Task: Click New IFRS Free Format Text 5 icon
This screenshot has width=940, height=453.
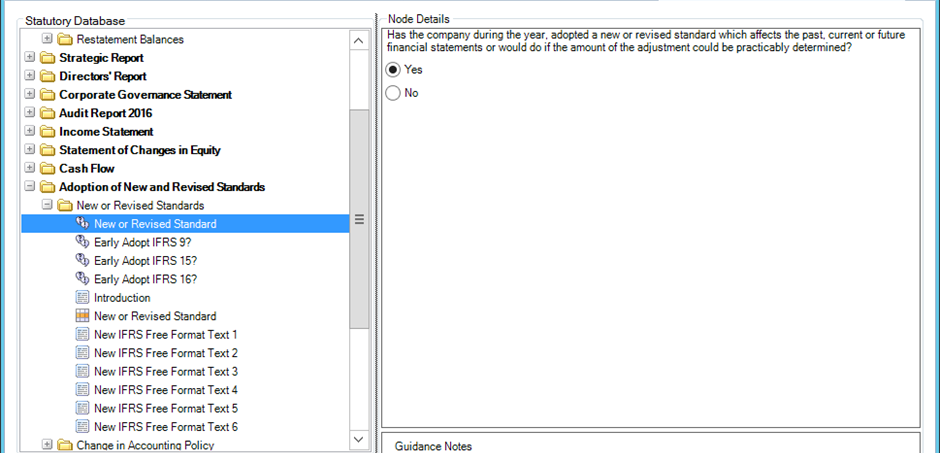Action: click(82, 409)
